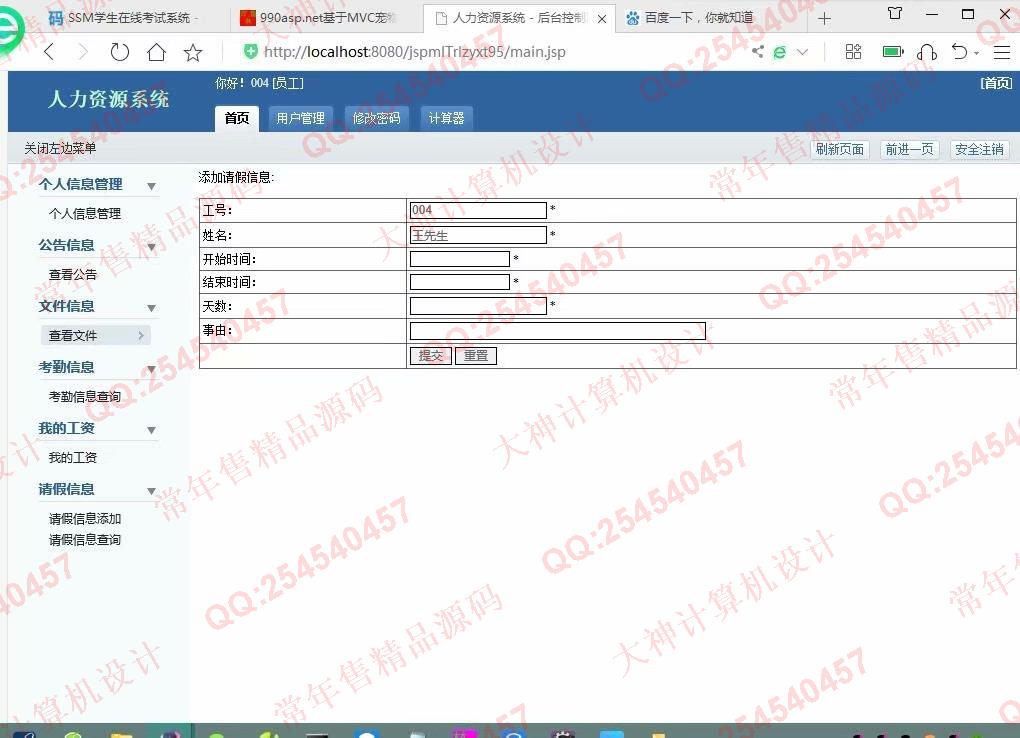Switch to the 用户管理 tab
Viewport: 1020px width, 738px height.
[x=300, y=118]
